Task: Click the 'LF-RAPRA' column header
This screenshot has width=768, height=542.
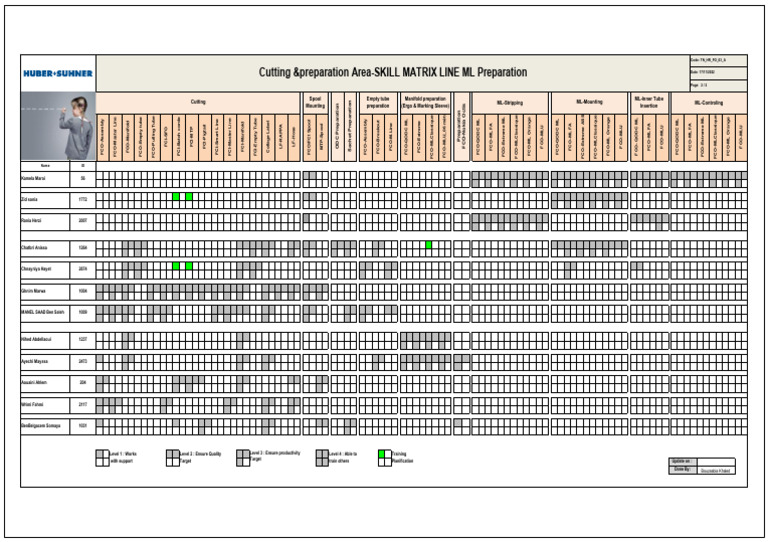Action: (x=281, y=138)
